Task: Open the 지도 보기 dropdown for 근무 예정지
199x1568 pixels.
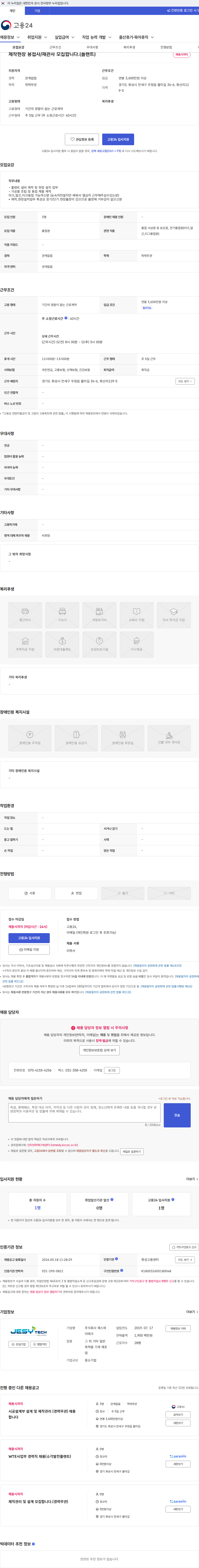Action: (185, 381)
